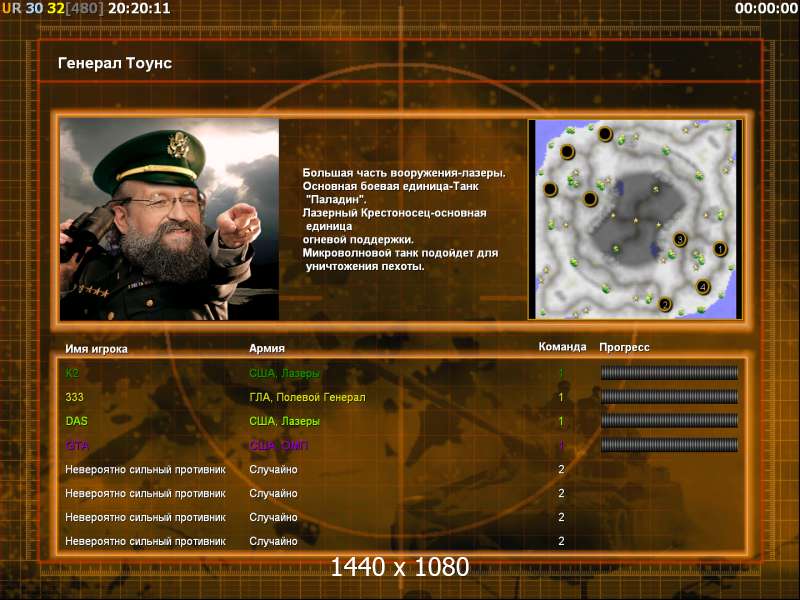Image resolution: width=800 pixels, height=600 pixels.
Task: Click the "Имя игрока" column header
Action: [96, 349]
